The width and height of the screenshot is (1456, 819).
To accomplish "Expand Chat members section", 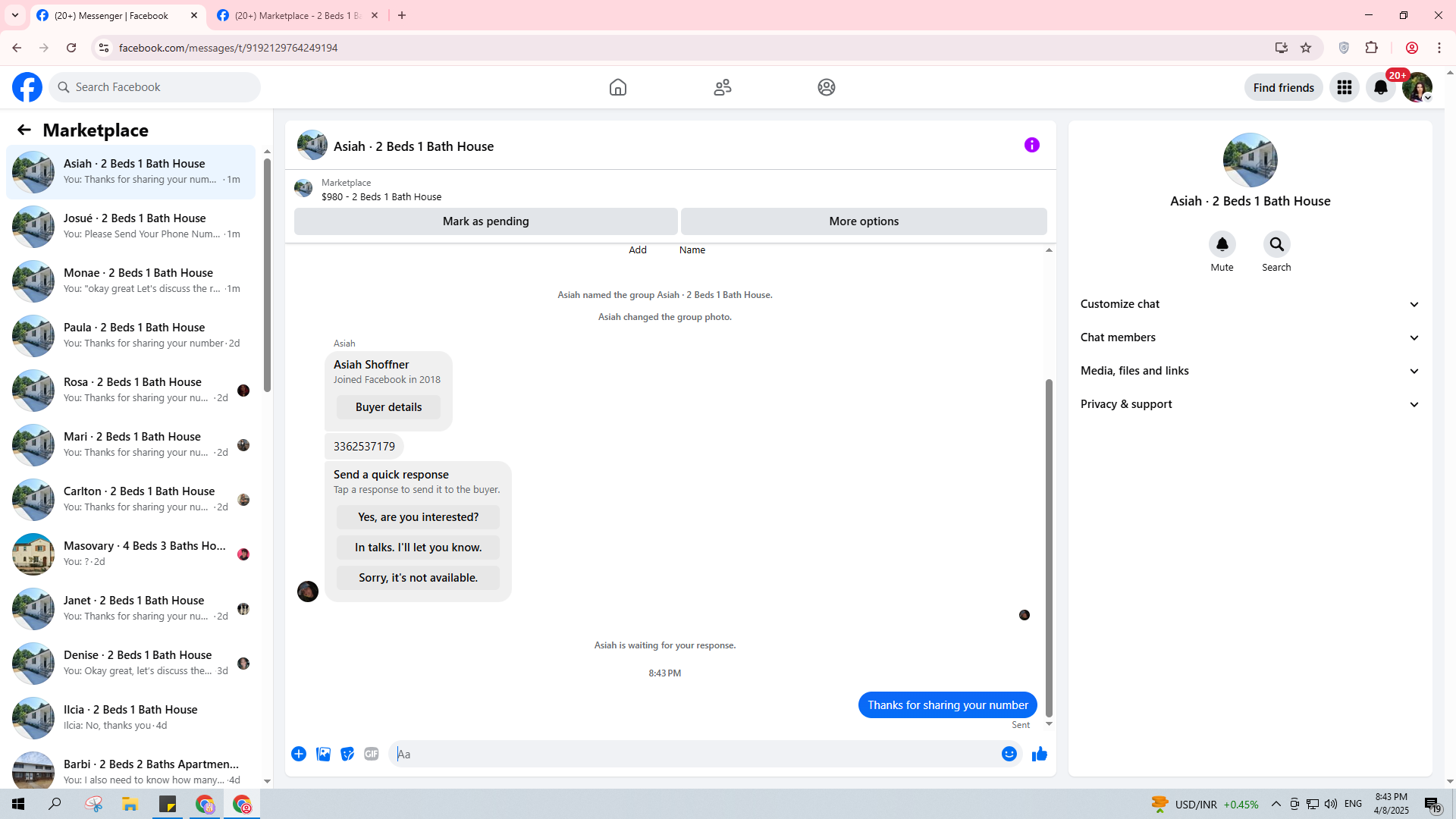I will tap(1249, 337).
